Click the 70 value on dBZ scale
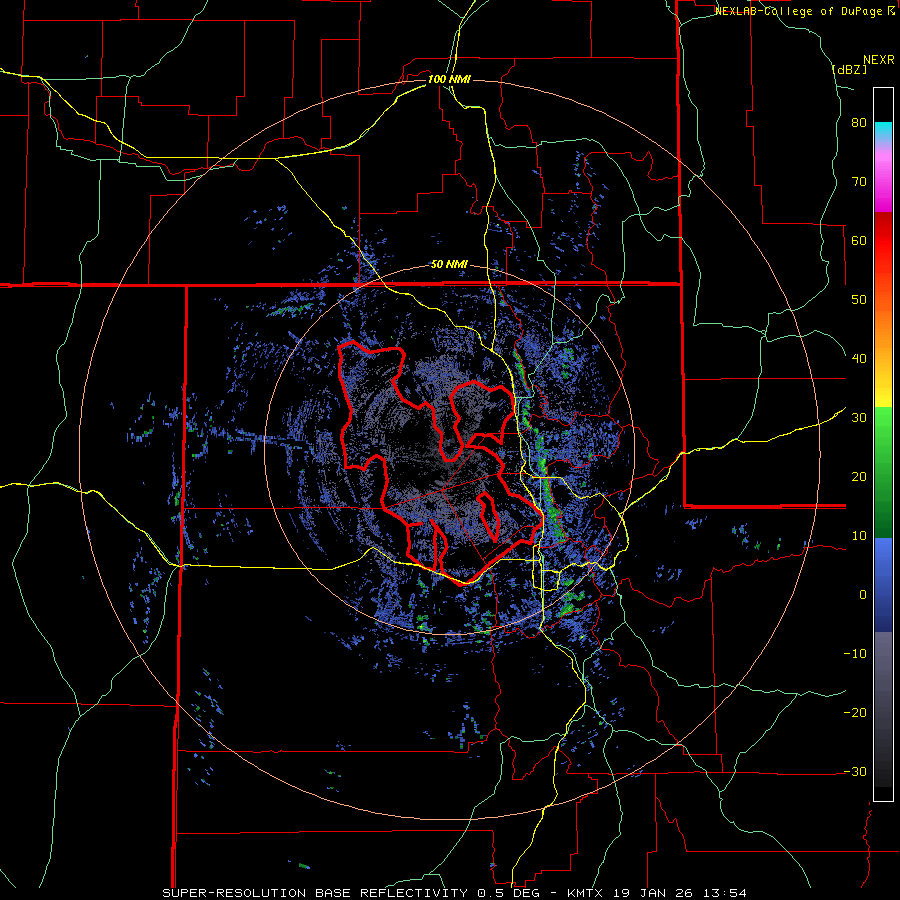 (x=859, y=182)
